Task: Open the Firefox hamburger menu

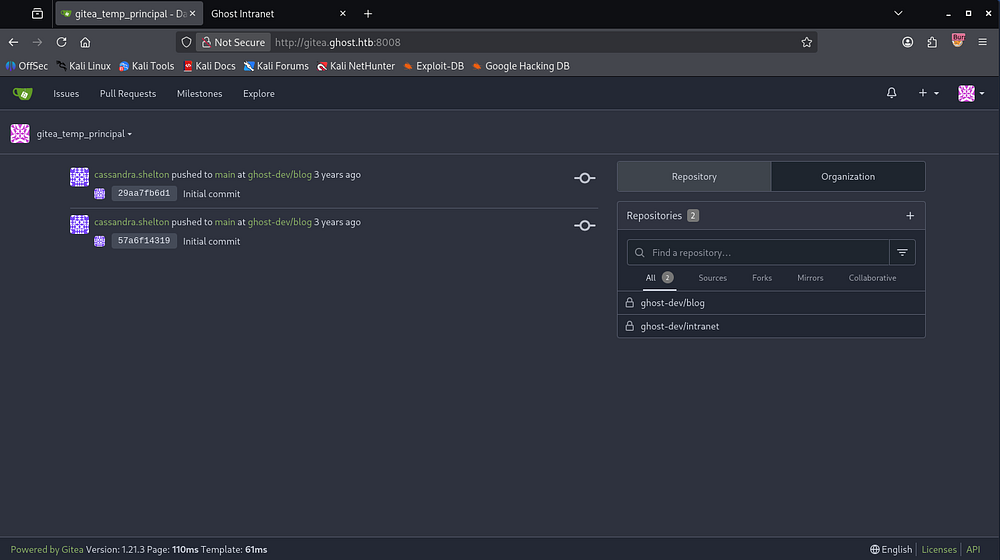Action: 982,42
